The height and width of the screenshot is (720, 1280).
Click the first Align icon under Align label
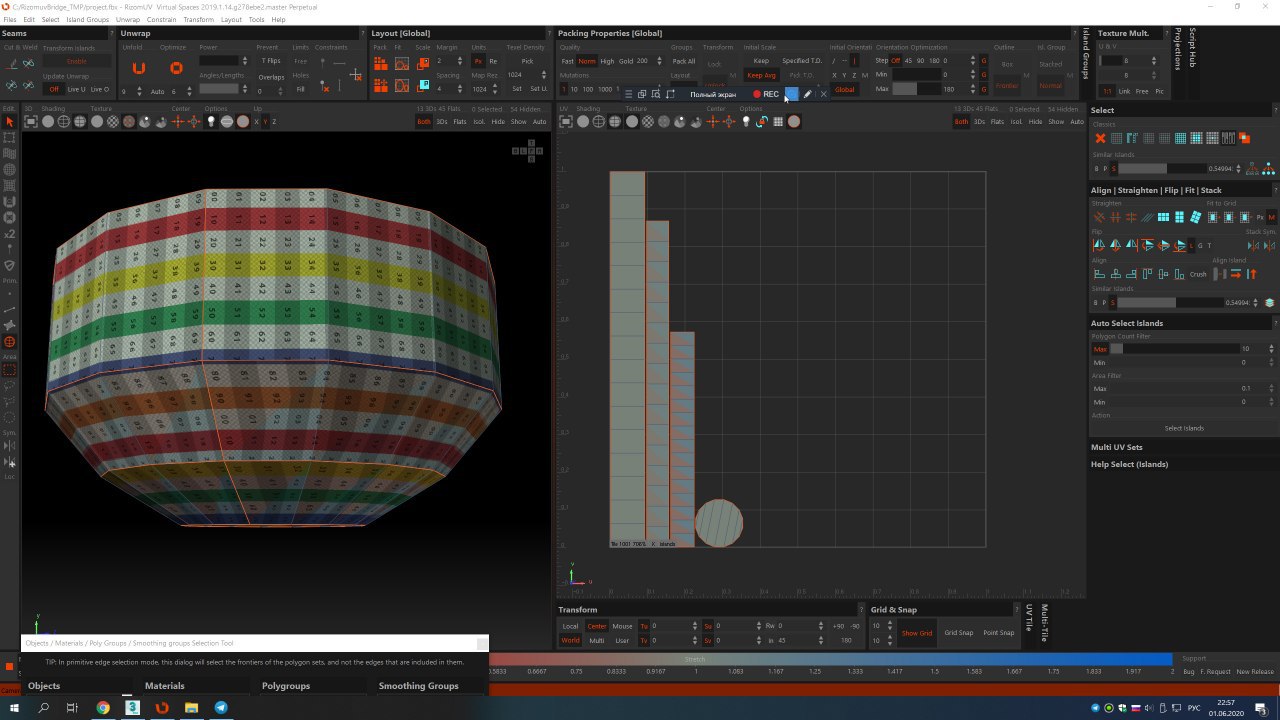coord(1099,274)
